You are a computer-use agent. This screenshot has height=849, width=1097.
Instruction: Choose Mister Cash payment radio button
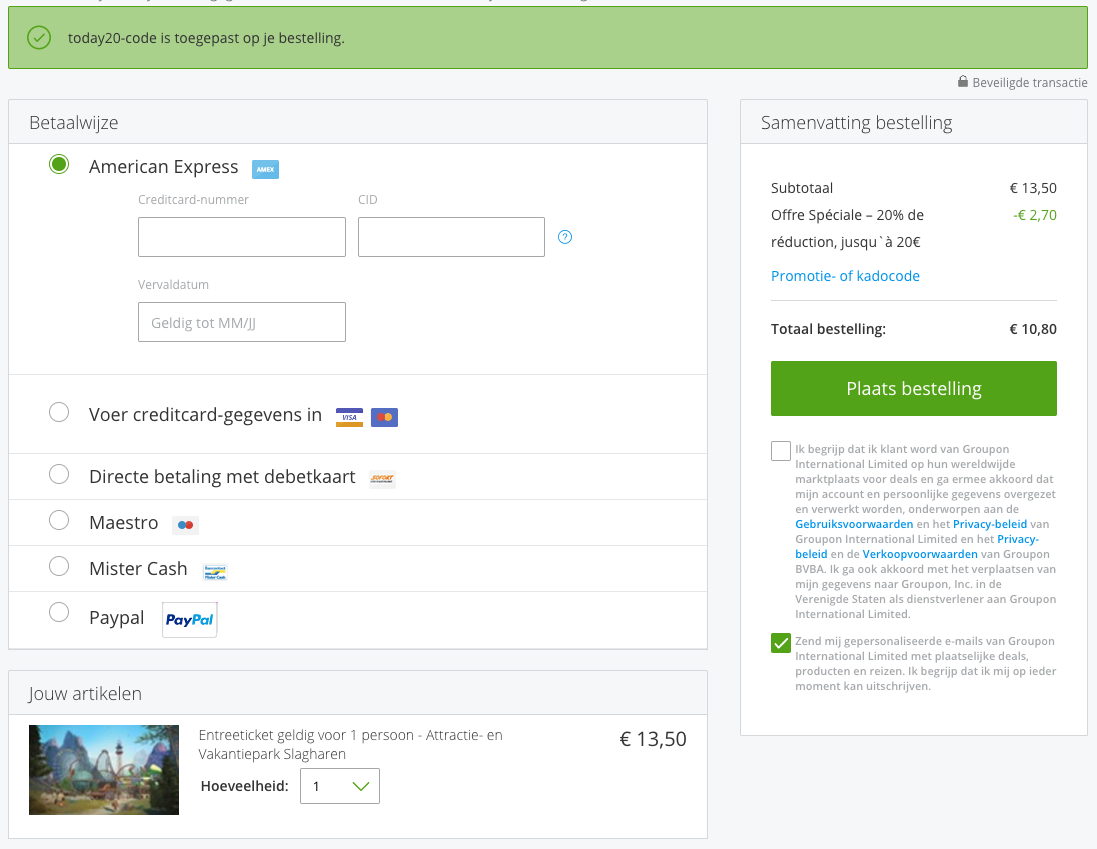tap(59, 566)
